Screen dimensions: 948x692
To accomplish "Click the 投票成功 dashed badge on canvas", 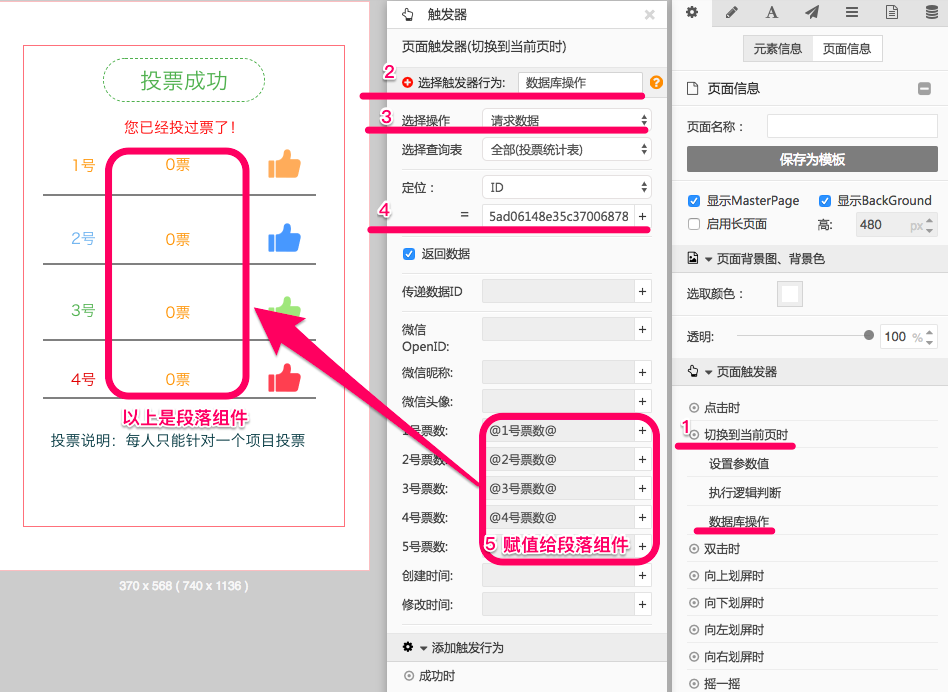I will 184,80.
